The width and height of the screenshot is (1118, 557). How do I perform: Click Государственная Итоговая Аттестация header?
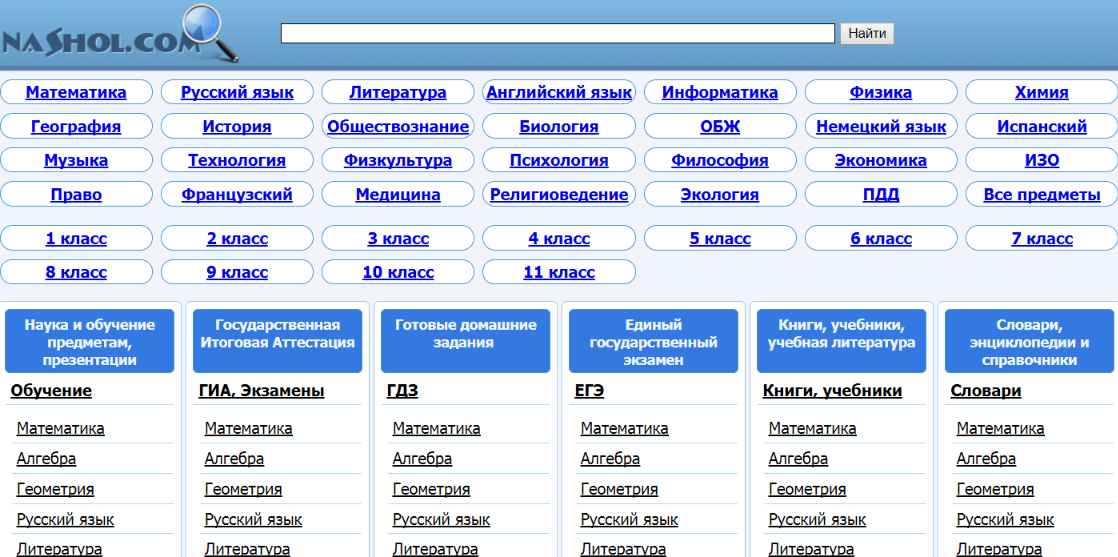pyautogui.click(x=277, y=341)
